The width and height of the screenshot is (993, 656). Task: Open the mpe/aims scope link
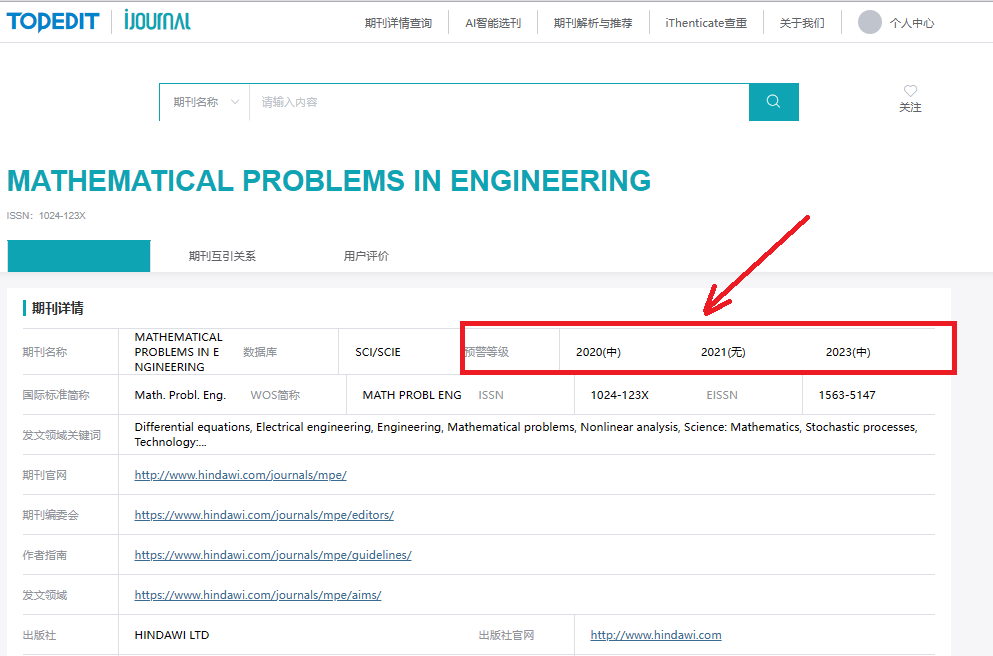point(258,595)
